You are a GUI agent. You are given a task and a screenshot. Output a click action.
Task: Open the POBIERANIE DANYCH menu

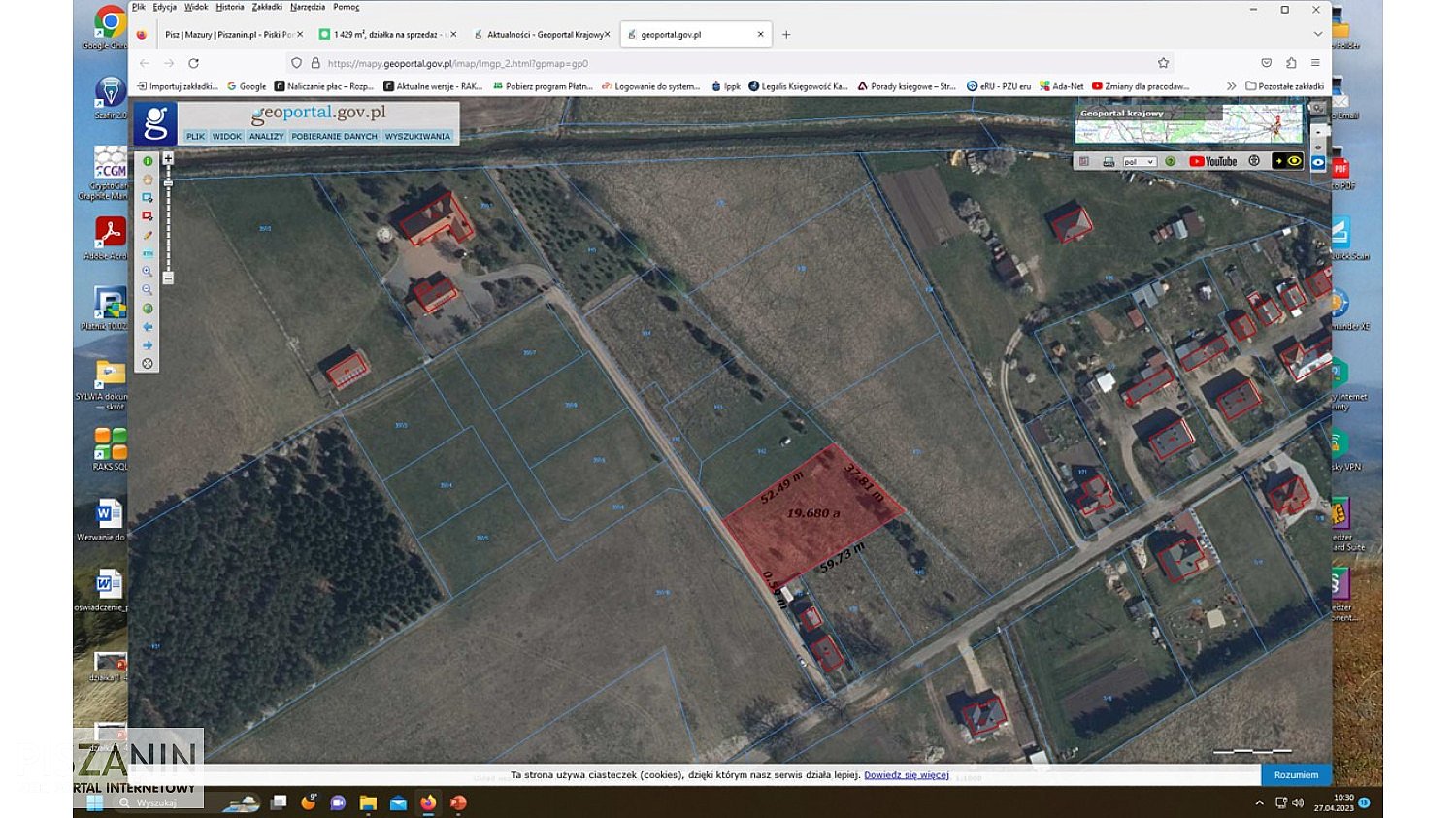tap(334, 137)
